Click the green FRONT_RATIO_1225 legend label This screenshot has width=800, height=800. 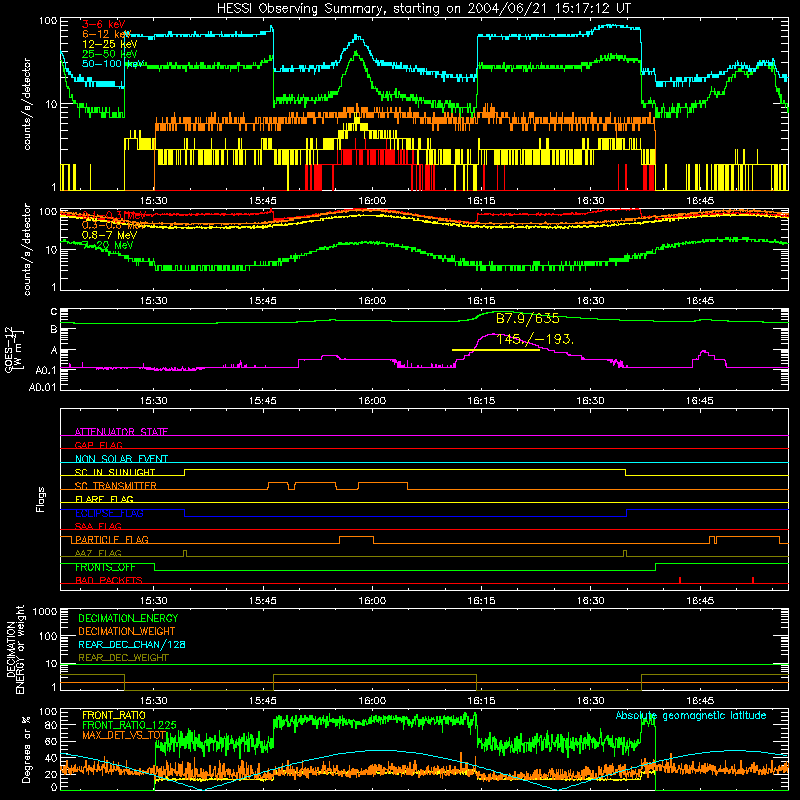pos(129,725)
